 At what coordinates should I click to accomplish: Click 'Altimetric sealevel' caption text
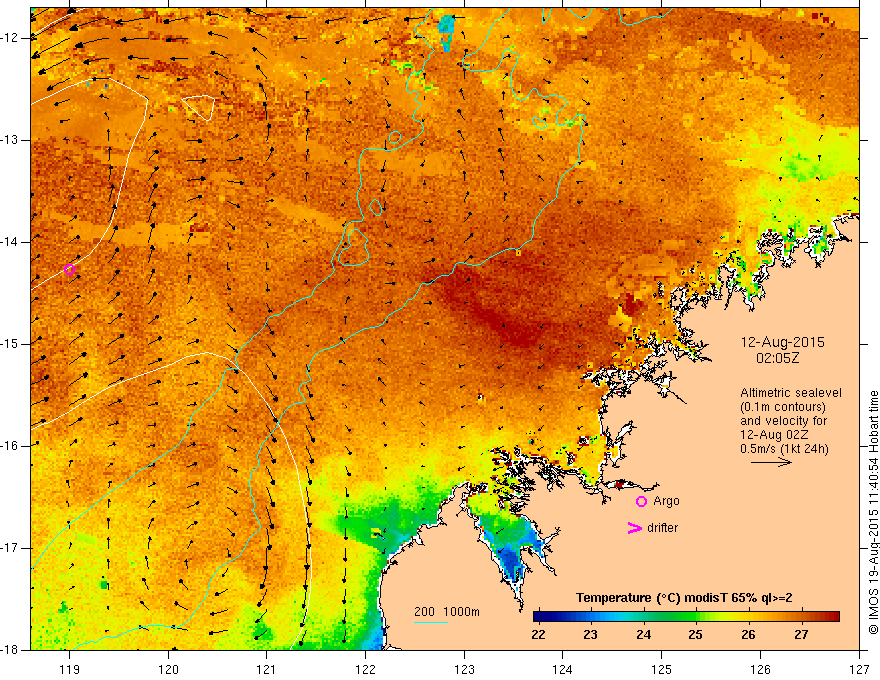(791, 393)
